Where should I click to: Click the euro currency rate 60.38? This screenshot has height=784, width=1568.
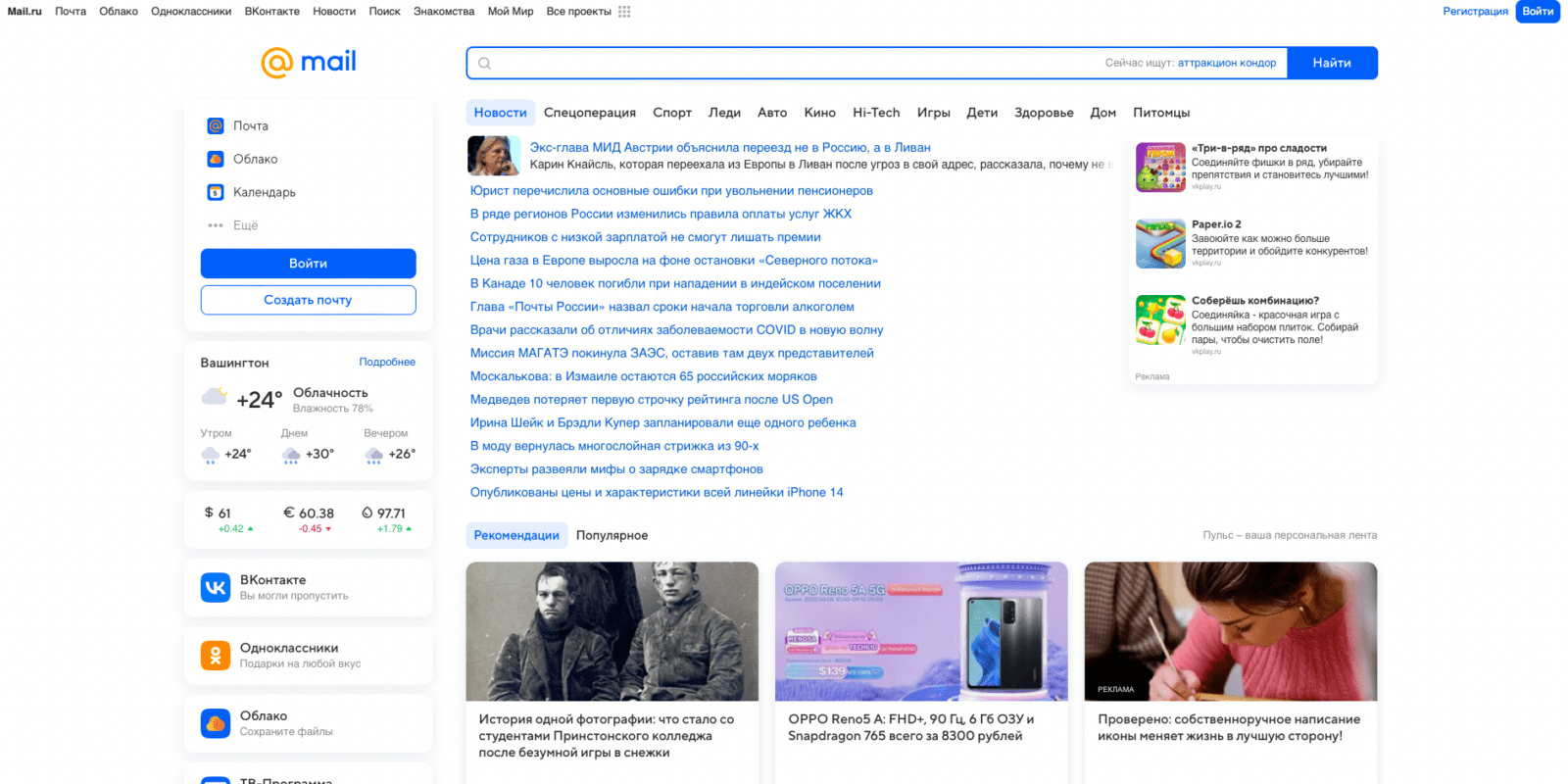[x=309, y=513]
